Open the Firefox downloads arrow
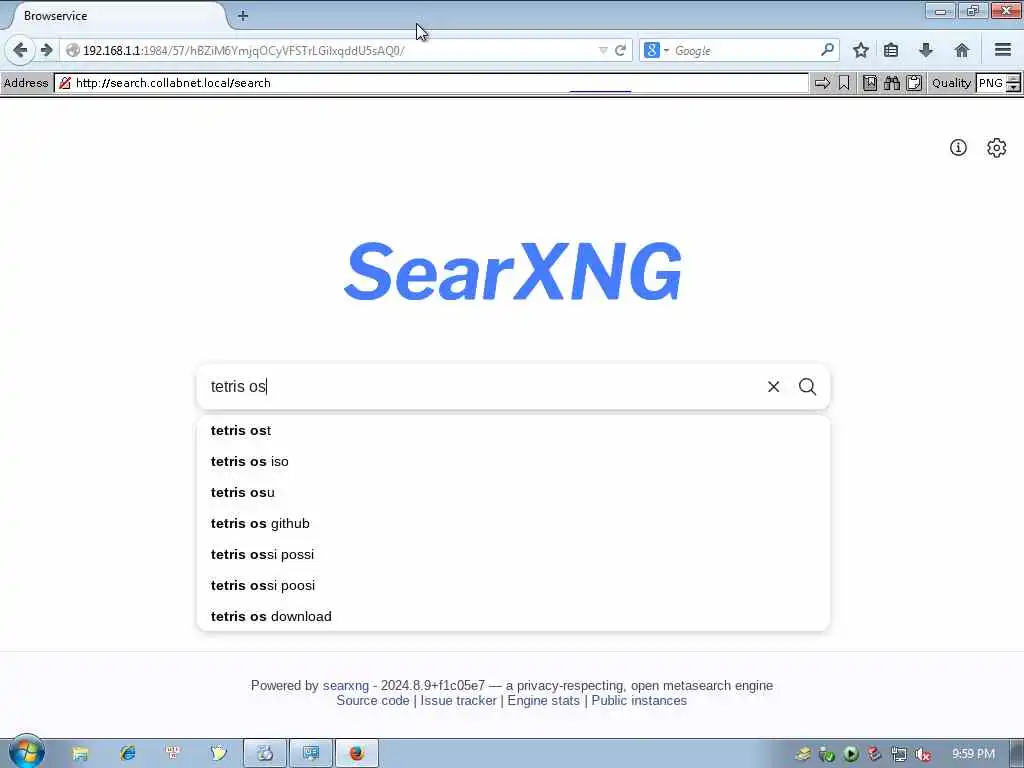 (925, 50)
